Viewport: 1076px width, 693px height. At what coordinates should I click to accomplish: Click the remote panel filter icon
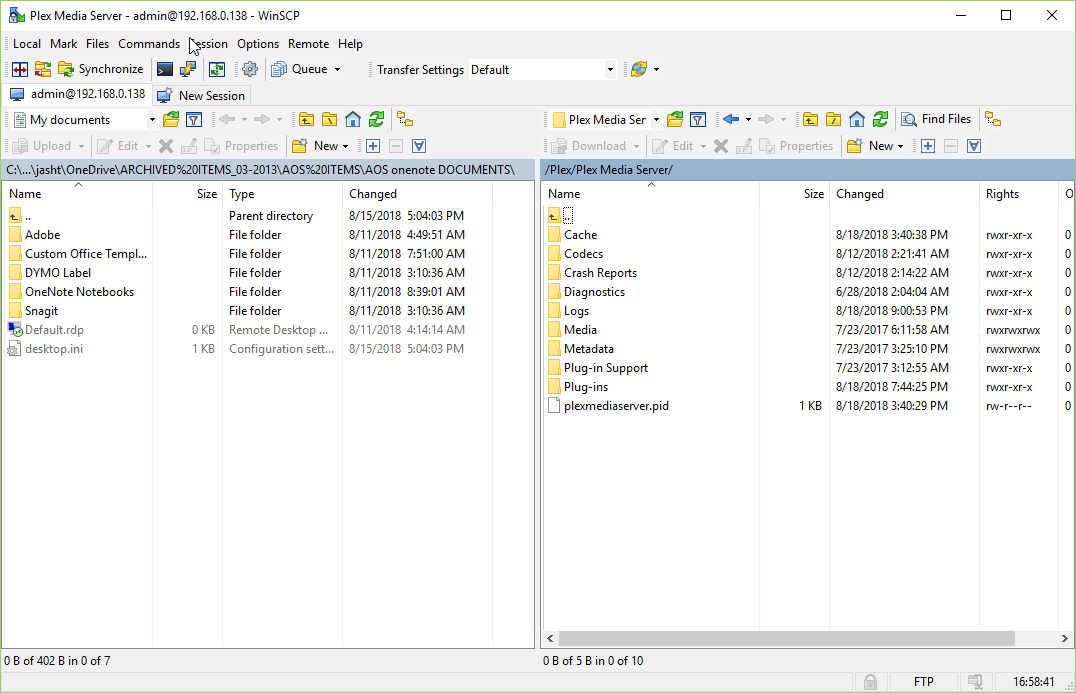(698, 119)
